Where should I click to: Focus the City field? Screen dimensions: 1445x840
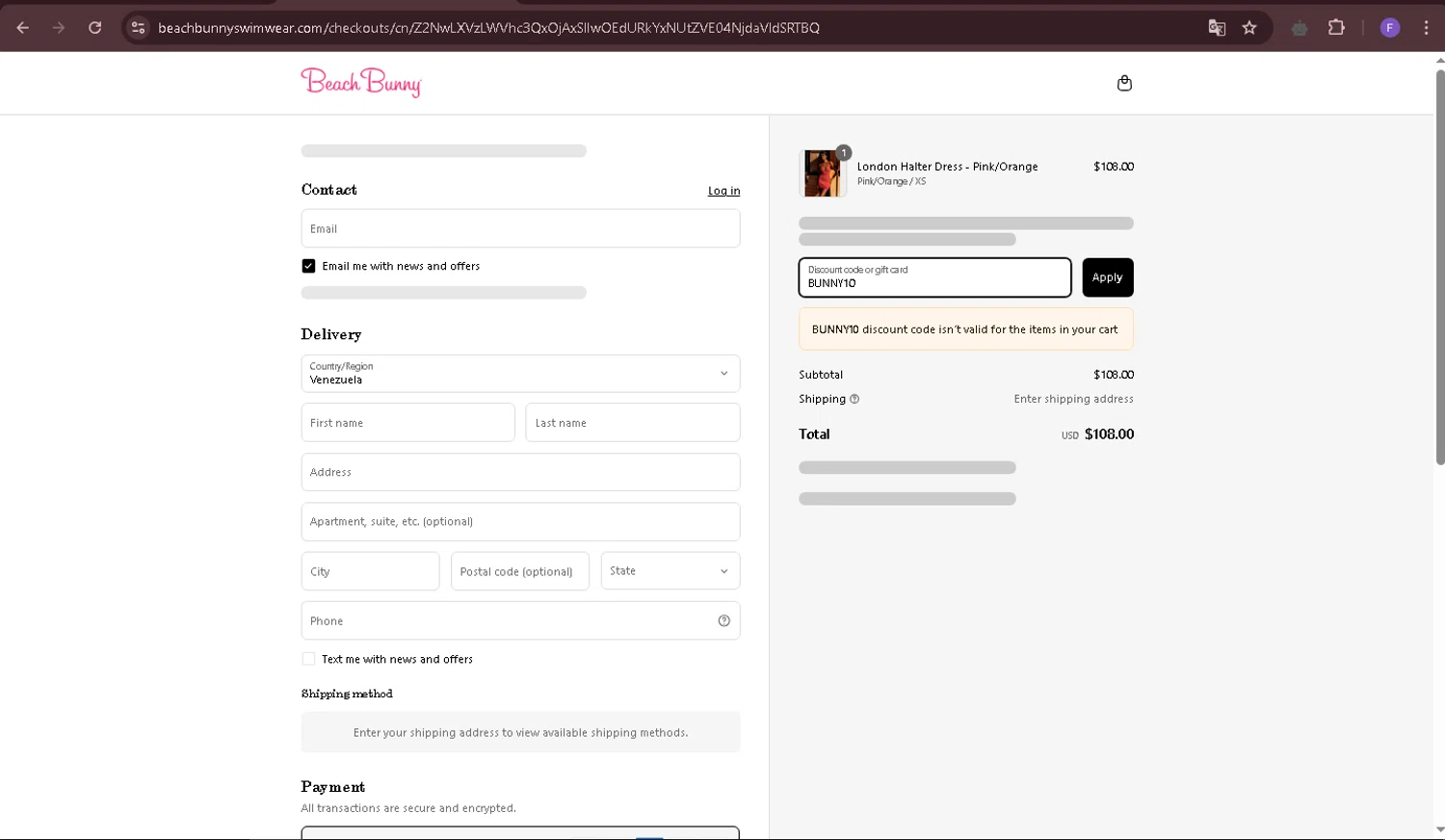point(370,571)
